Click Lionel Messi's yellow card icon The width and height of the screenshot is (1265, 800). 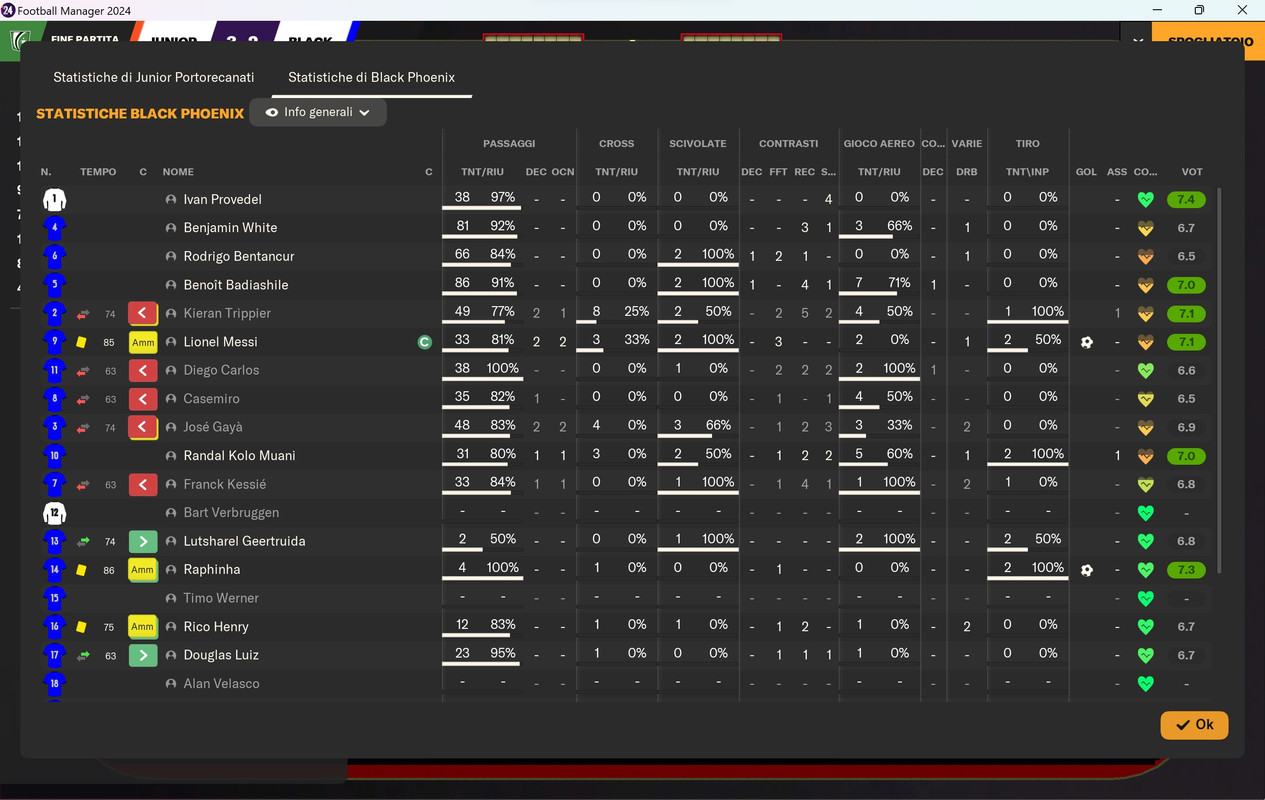tap(82, 342)
